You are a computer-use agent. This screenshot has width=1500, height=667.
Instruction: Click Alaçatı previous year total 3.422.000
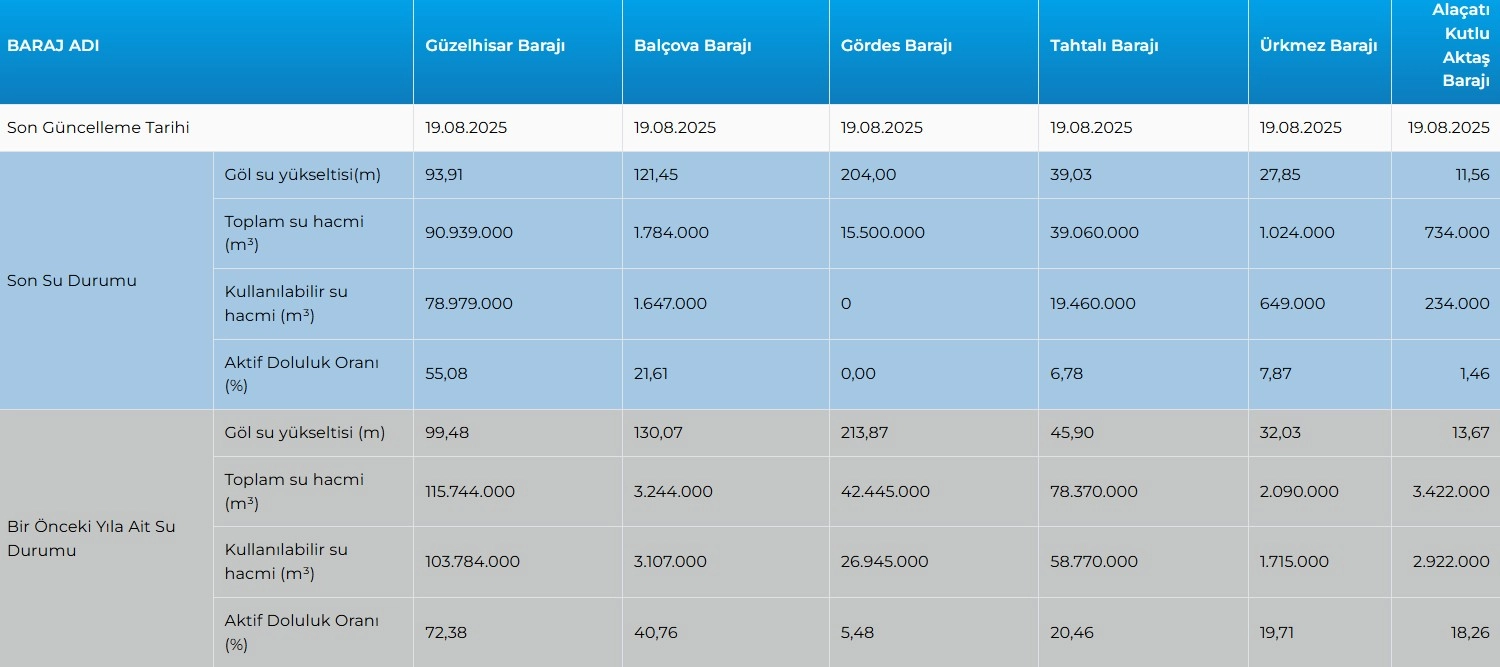point(1451,492)
